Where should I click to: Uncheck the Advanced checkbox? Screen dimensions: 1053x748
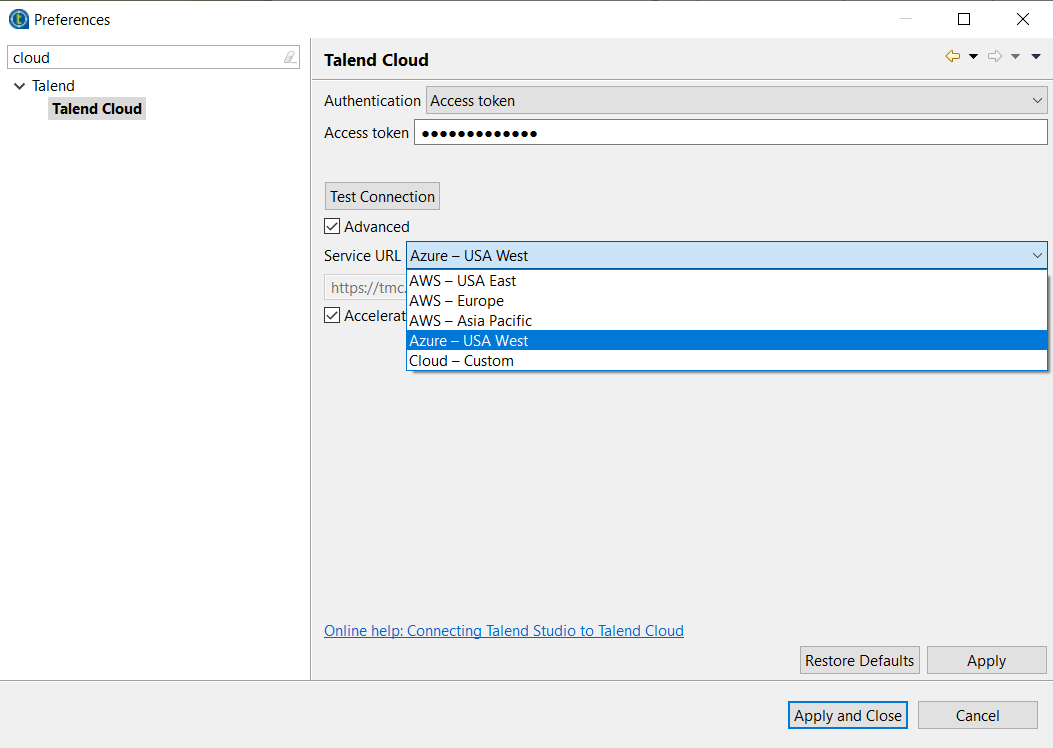(x=332, y=227)
